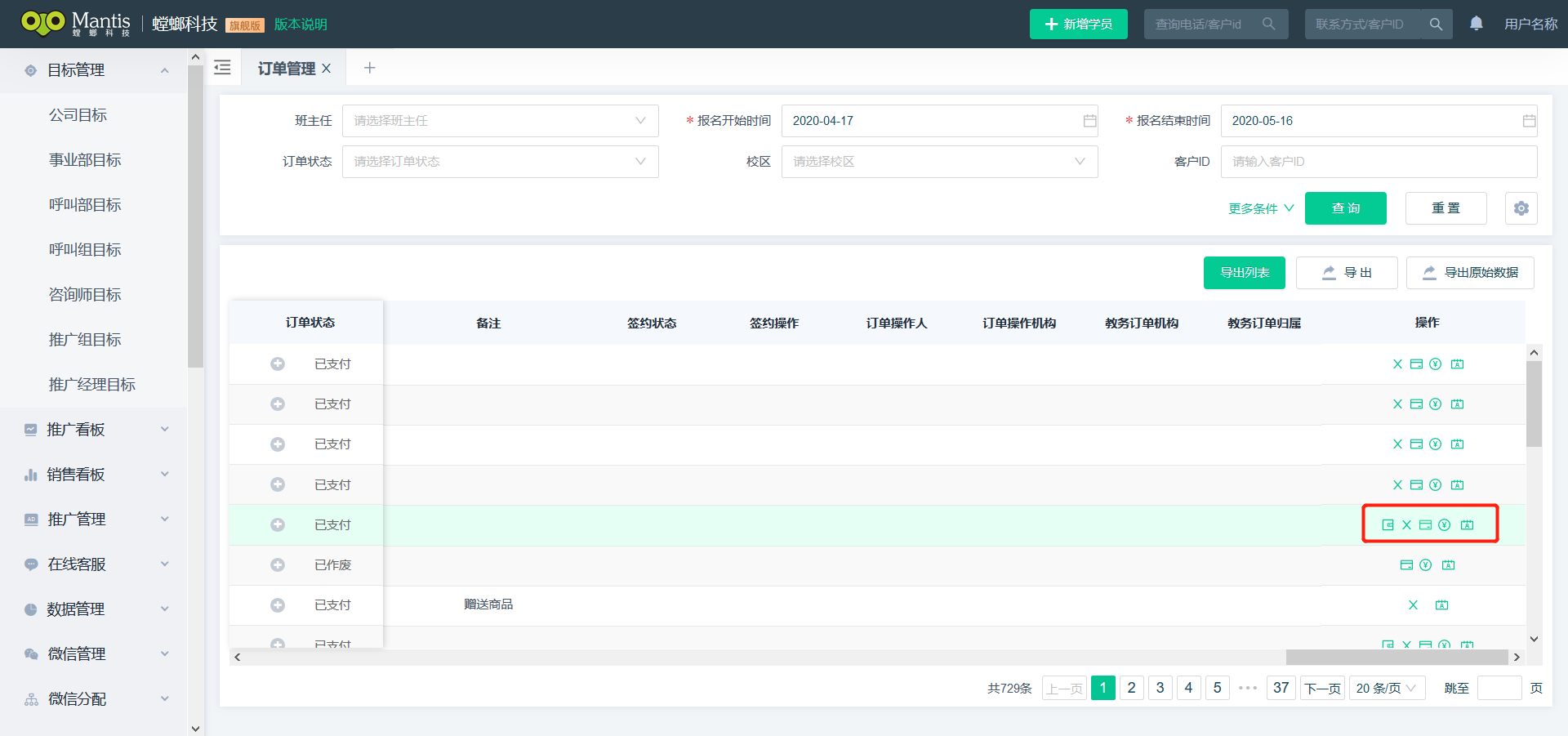1568x736 pixels.
Task: Expand the 销售看板 sidebar group
Action: coord(93,475)
